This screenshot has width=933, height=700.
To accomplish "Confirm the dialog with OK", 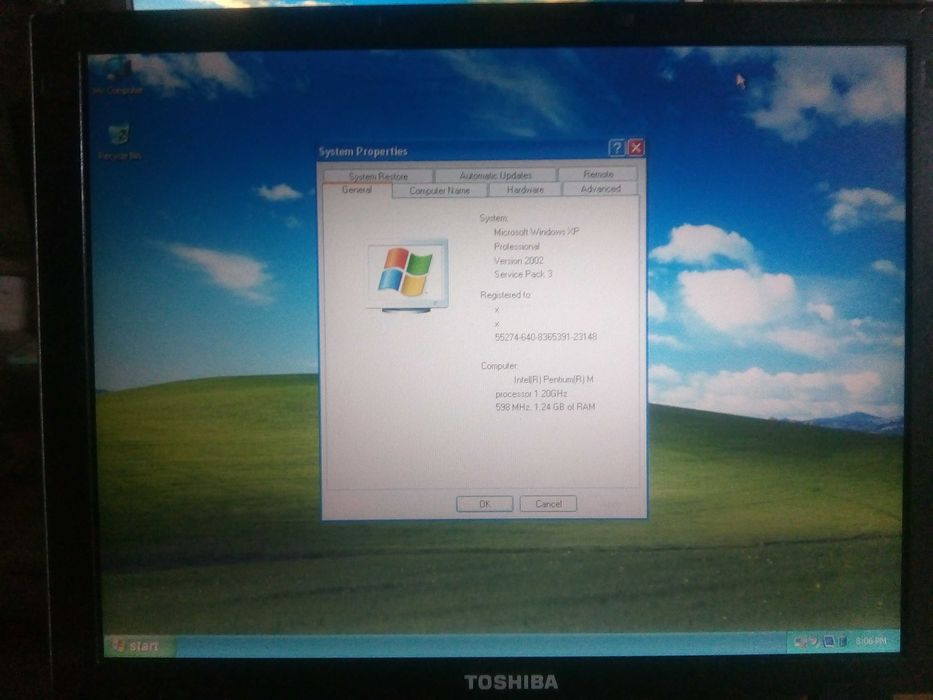I will tap(484, 504).
